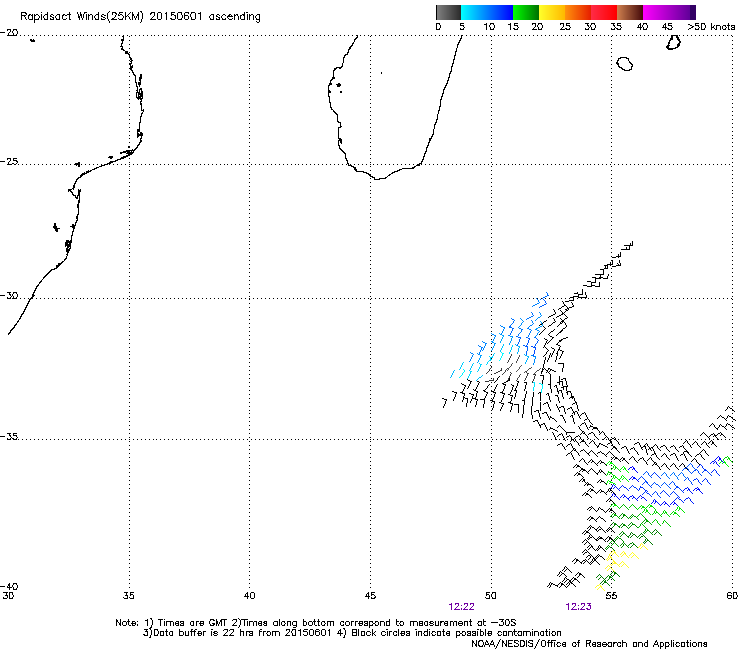Image resolution: width=740 pixels, height=650 pixels.
Task: Click the '>50 knots' legend label
Action: coord(711,27)
